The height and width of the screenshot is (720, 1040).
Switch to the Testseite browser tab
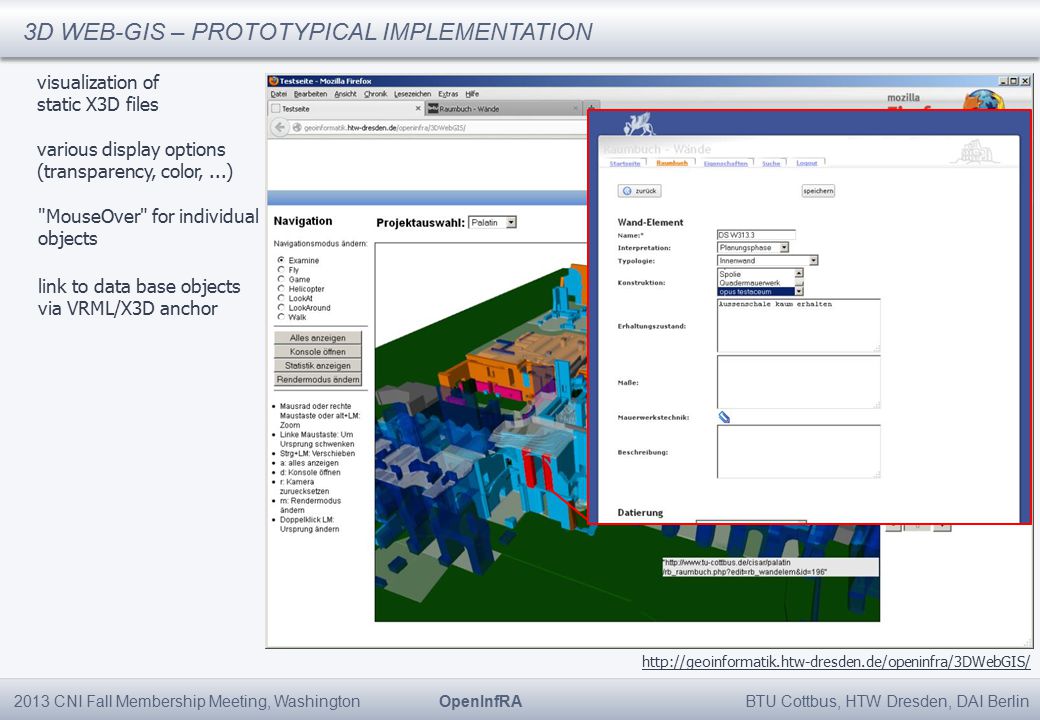coord(346,108)
